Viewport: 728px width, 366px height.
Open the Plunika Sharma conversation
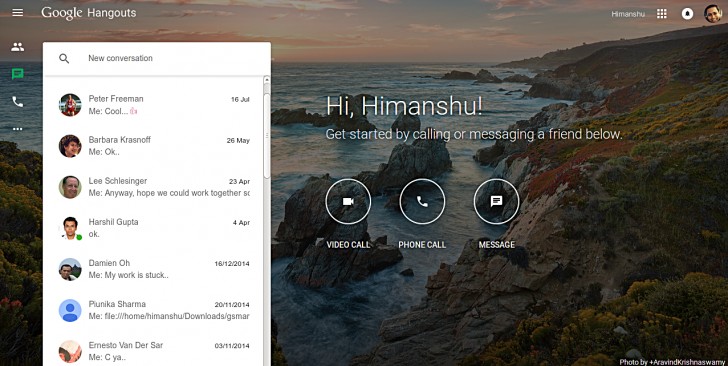(x=153, y=310)
